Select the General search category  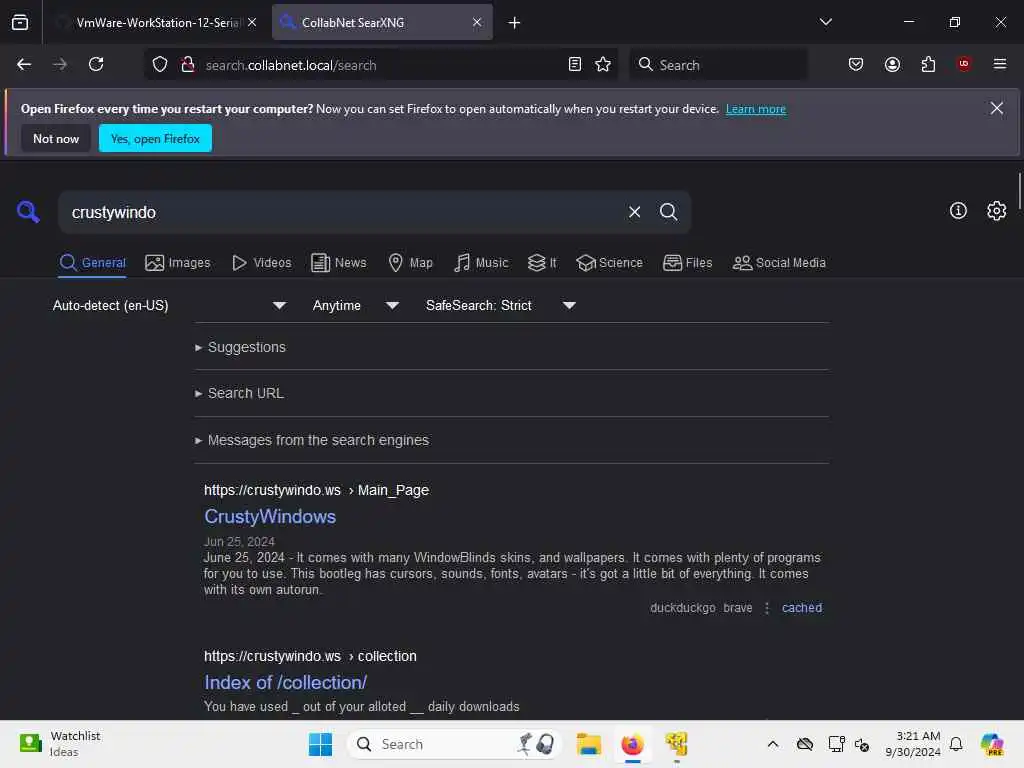click(92, 263)
